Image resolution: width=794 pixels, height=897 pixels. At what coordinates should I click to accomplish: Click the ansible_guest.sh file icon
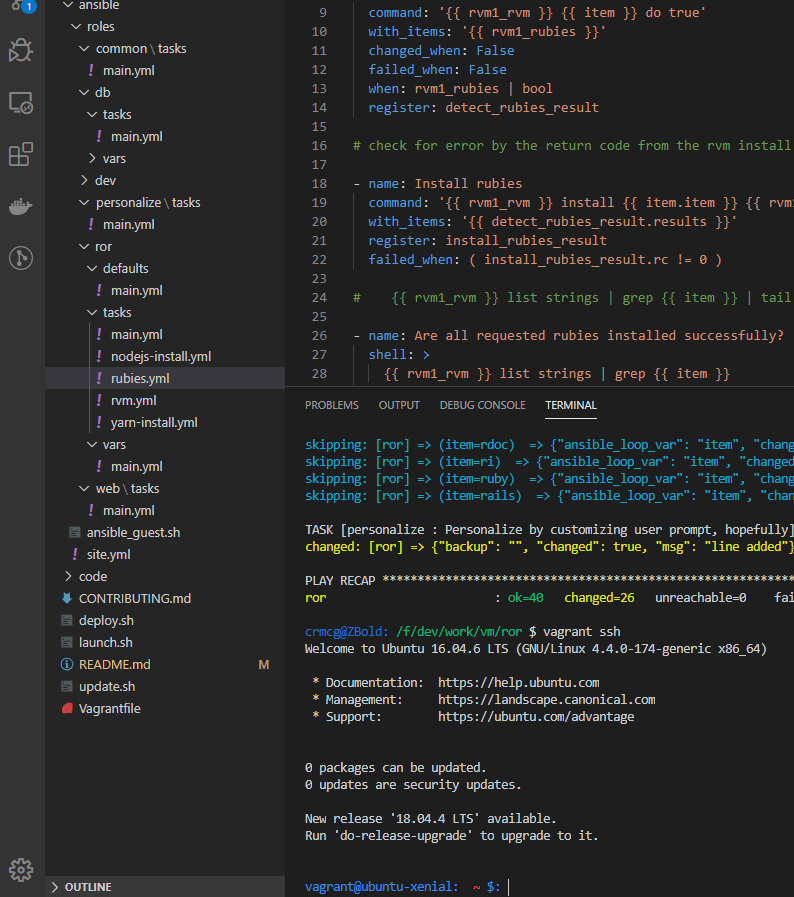click(x=75, y=533)
